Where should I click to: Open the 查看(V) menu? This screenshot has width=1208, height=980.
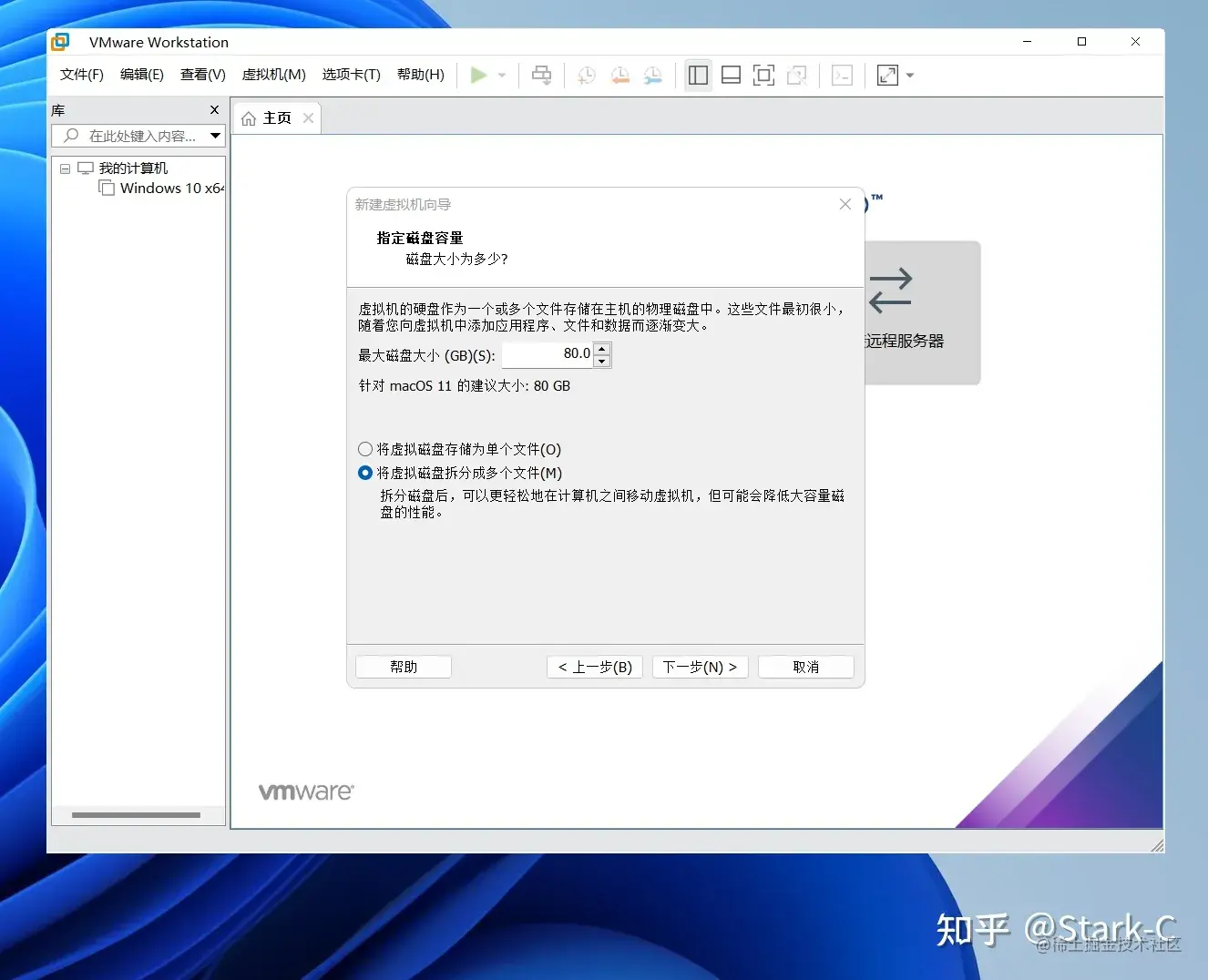pyautogui.click(x=203, y=75)
